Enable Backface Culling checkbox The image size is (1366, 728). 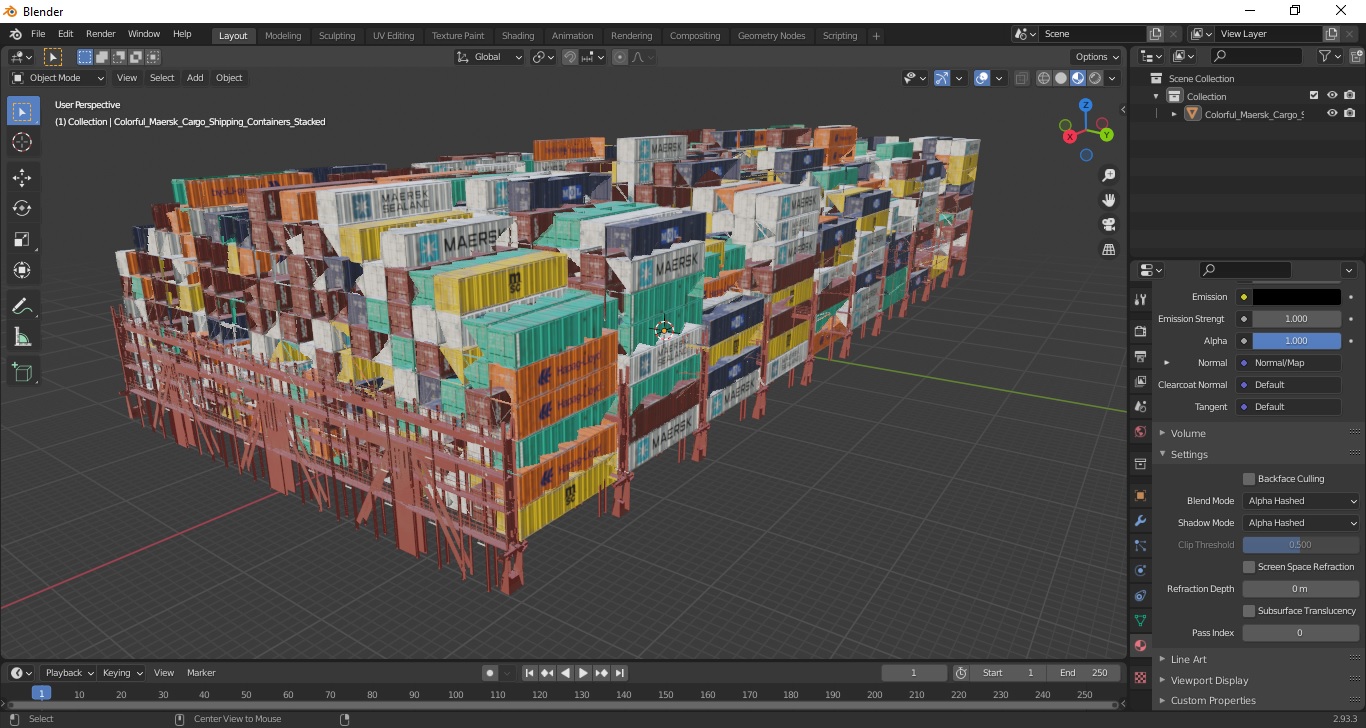point(1249,479)
